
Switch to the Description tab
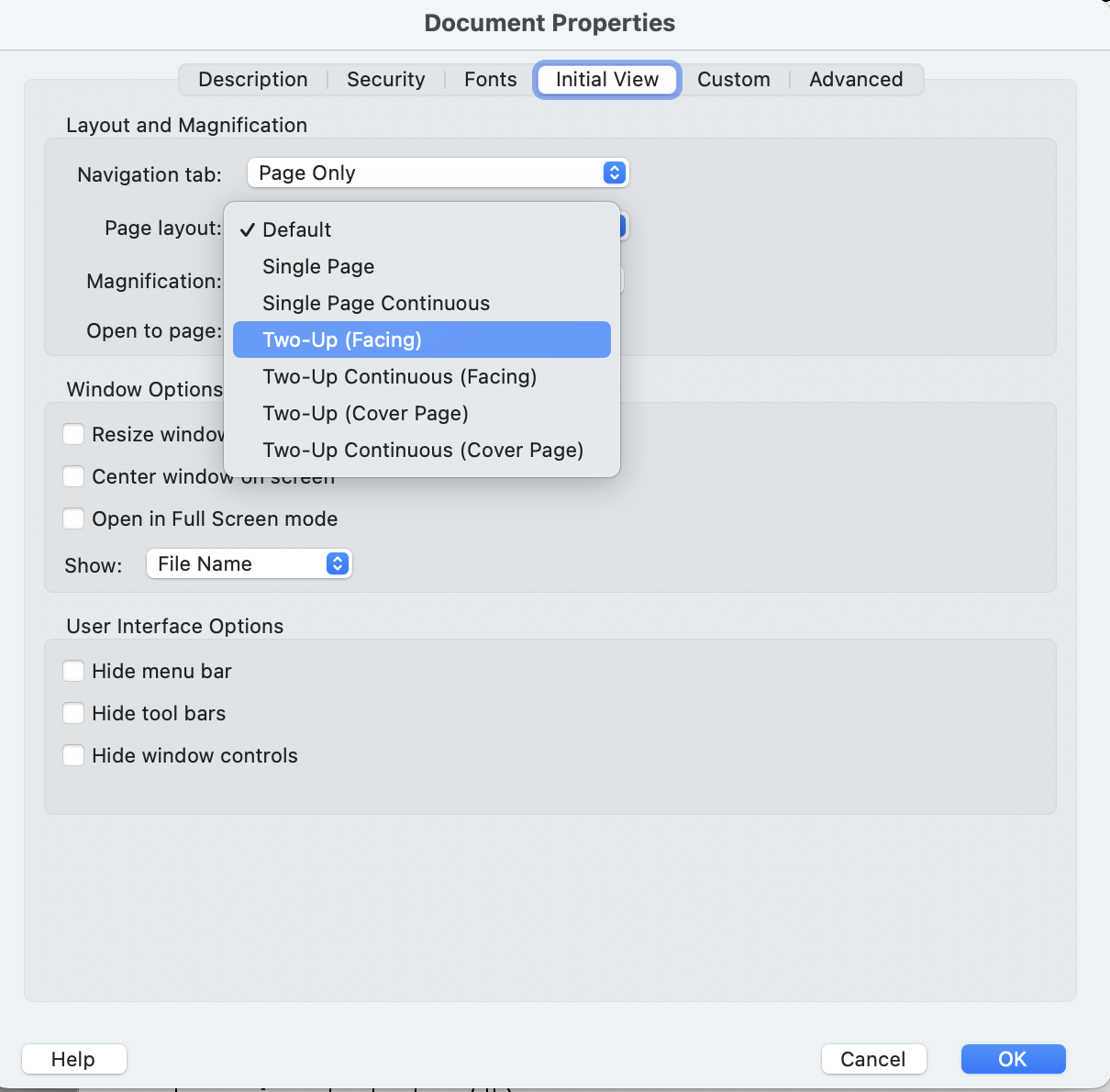(253, 80)
